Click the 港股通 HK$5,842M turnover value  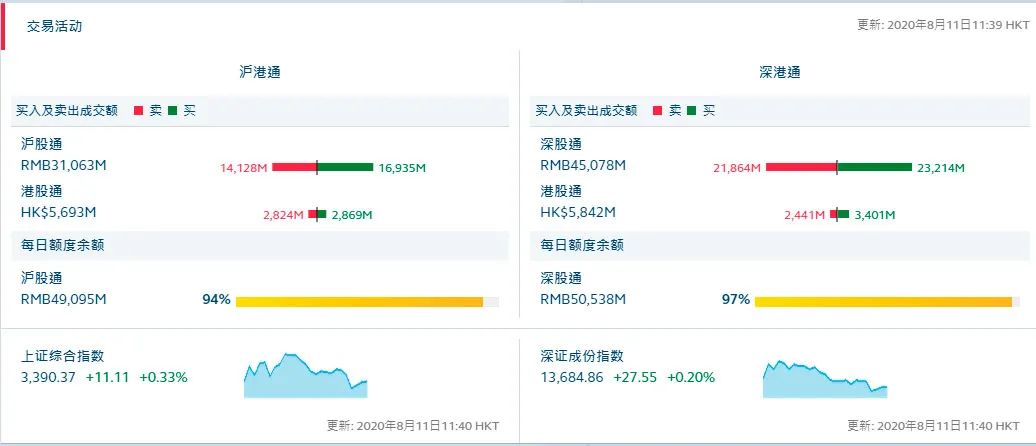[x=578, y=212]
